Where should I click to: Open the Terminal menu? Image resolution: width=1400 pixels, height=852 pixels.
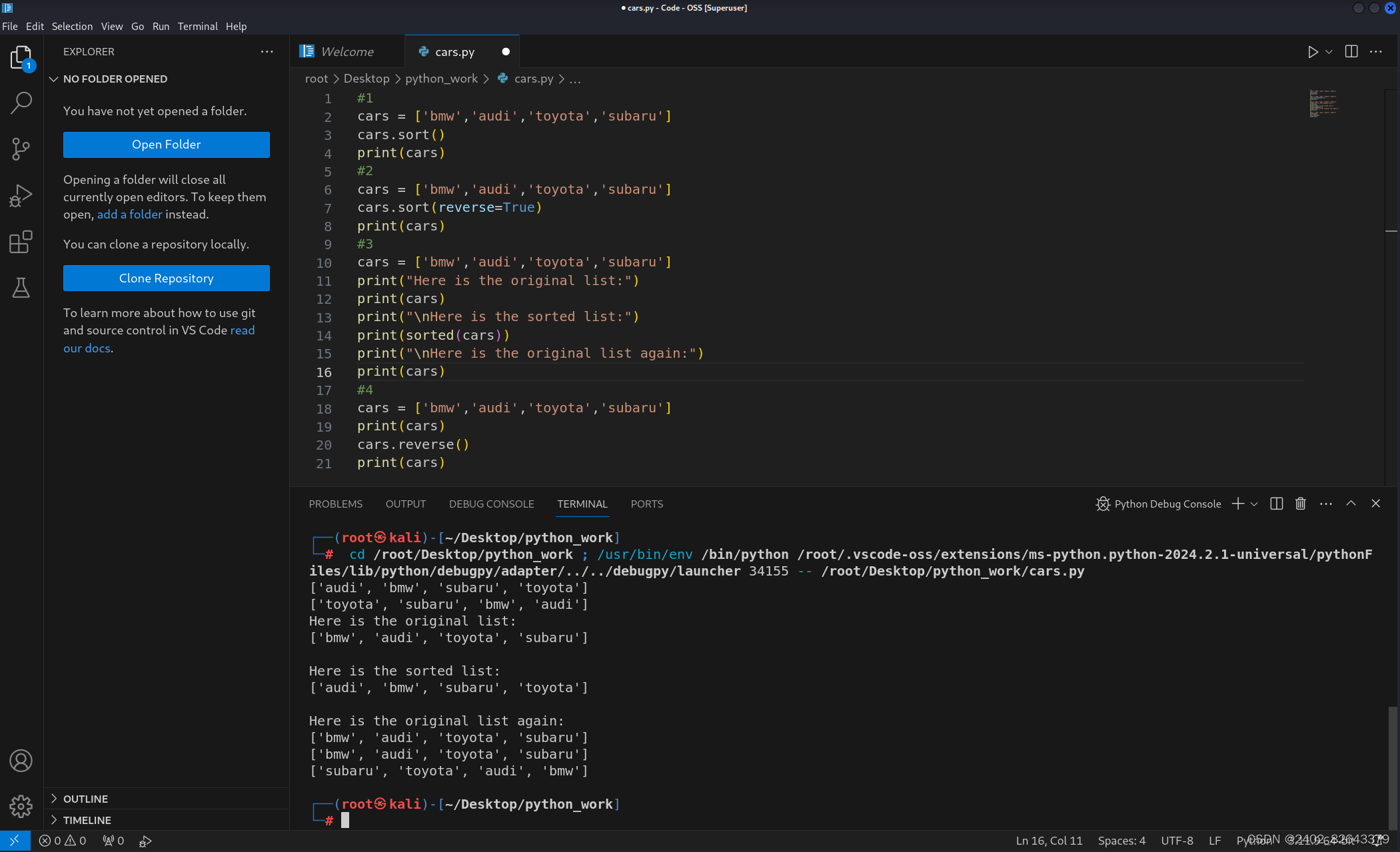(x=197, y=26)
